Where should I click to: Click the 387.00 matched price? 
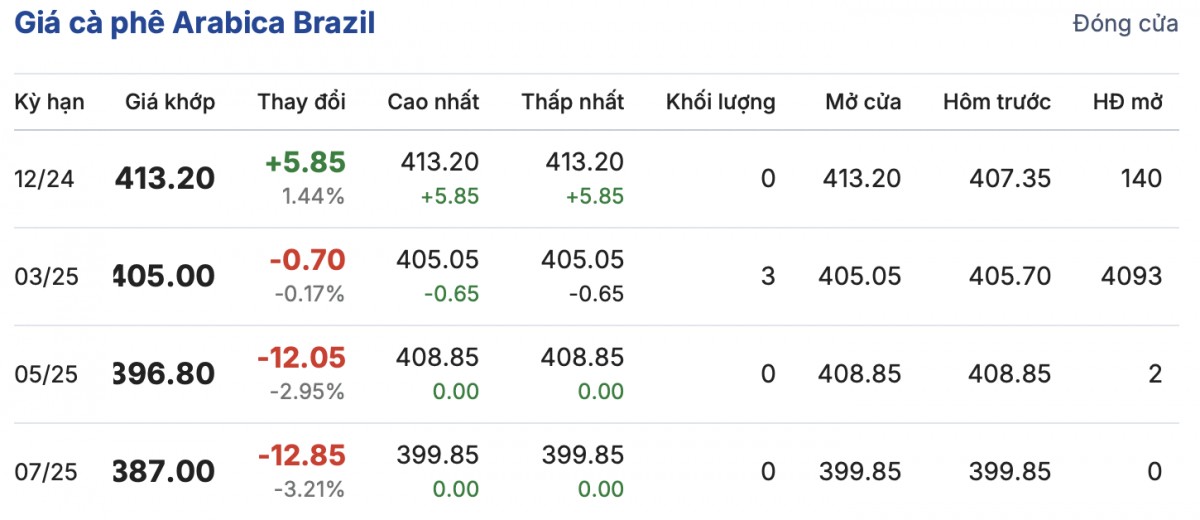click(x=165, y=471)
